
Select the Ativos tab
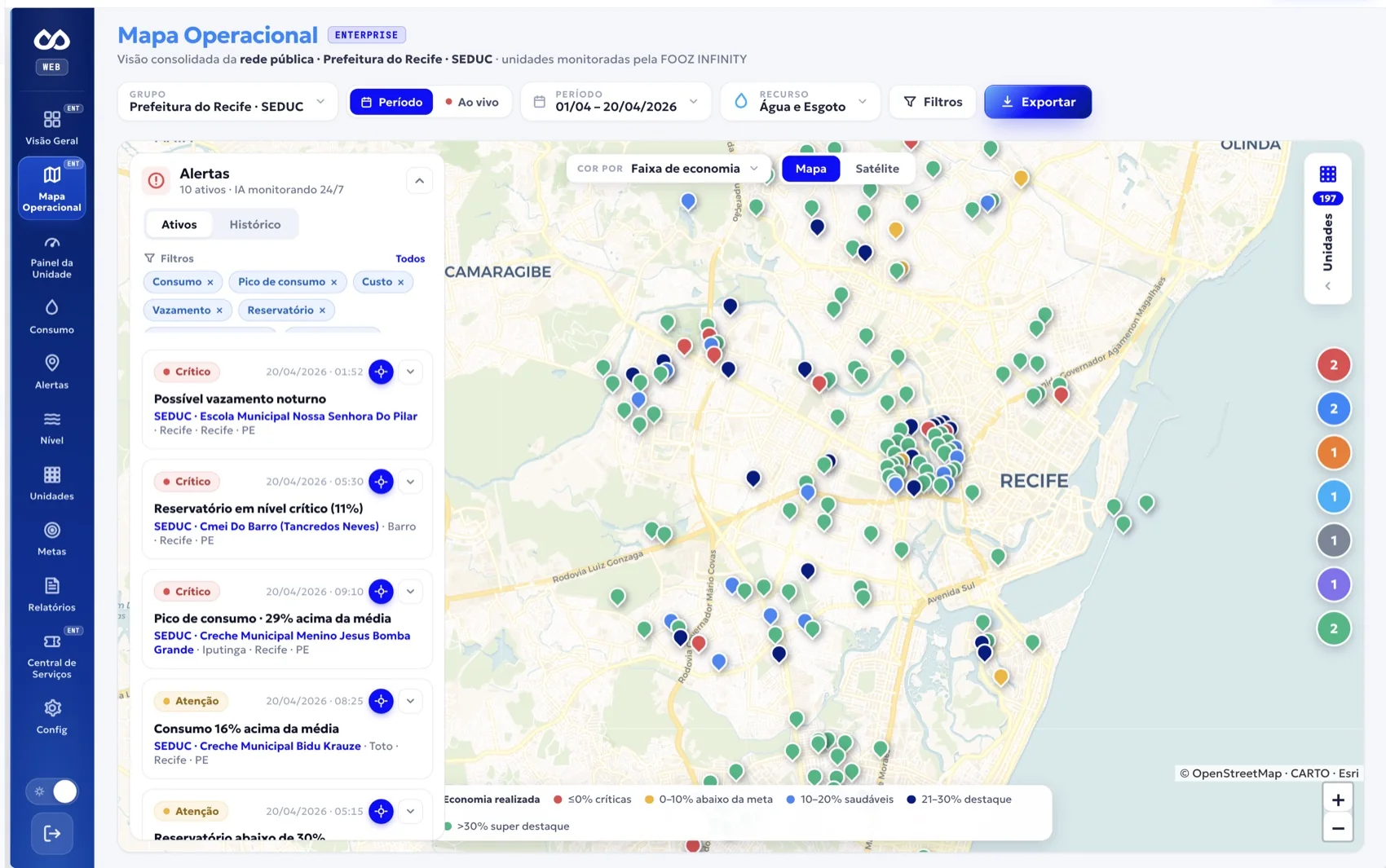click(x=179, y=224)
